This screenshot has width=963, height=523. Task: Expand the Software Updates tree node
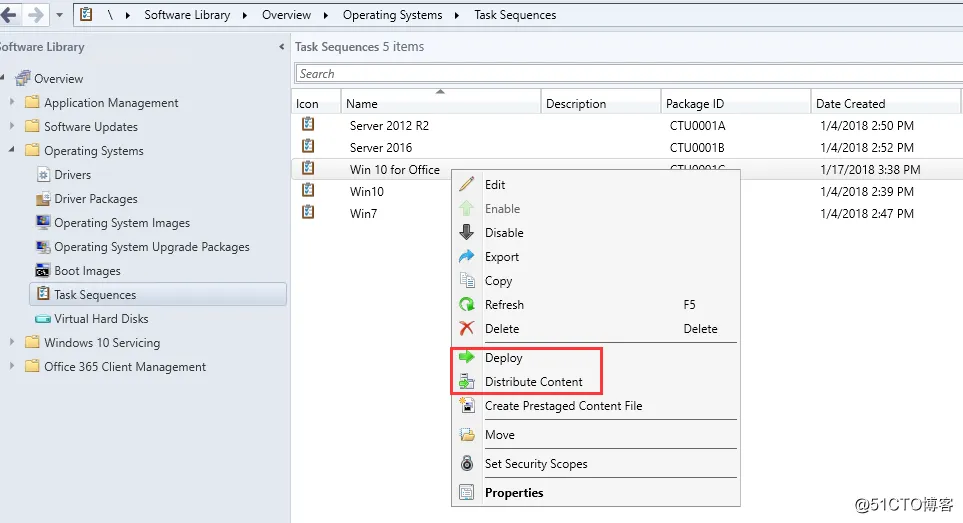12,126
